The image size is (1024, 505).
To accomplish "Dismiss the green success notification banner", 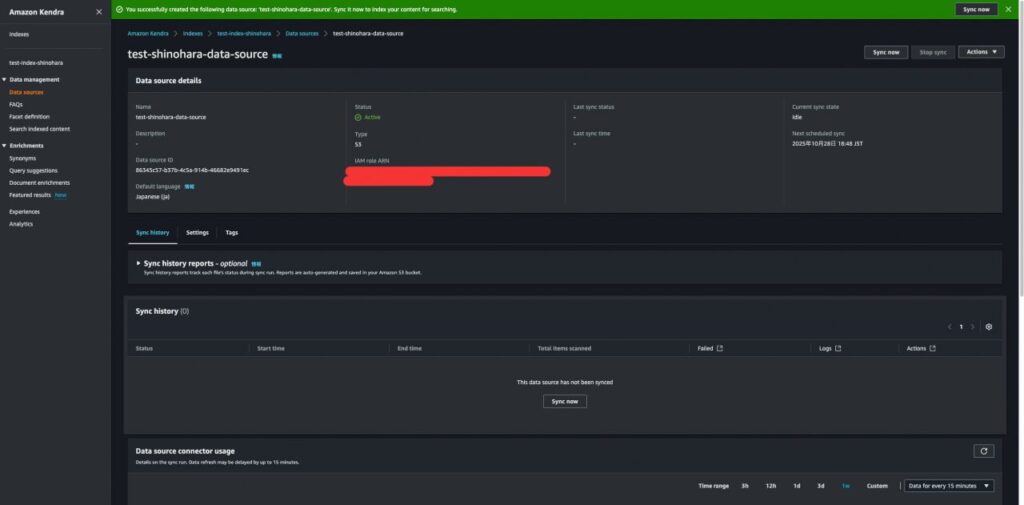I will 1010,9.
